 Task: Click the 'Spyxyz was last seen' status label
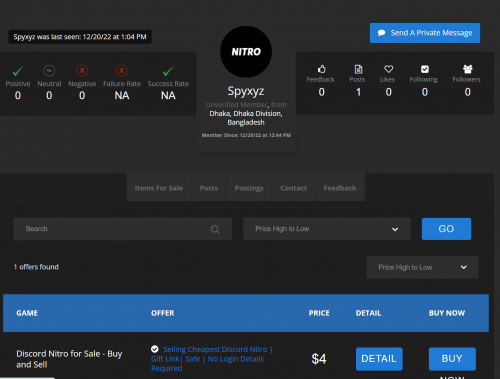click(x=80, y=37)
